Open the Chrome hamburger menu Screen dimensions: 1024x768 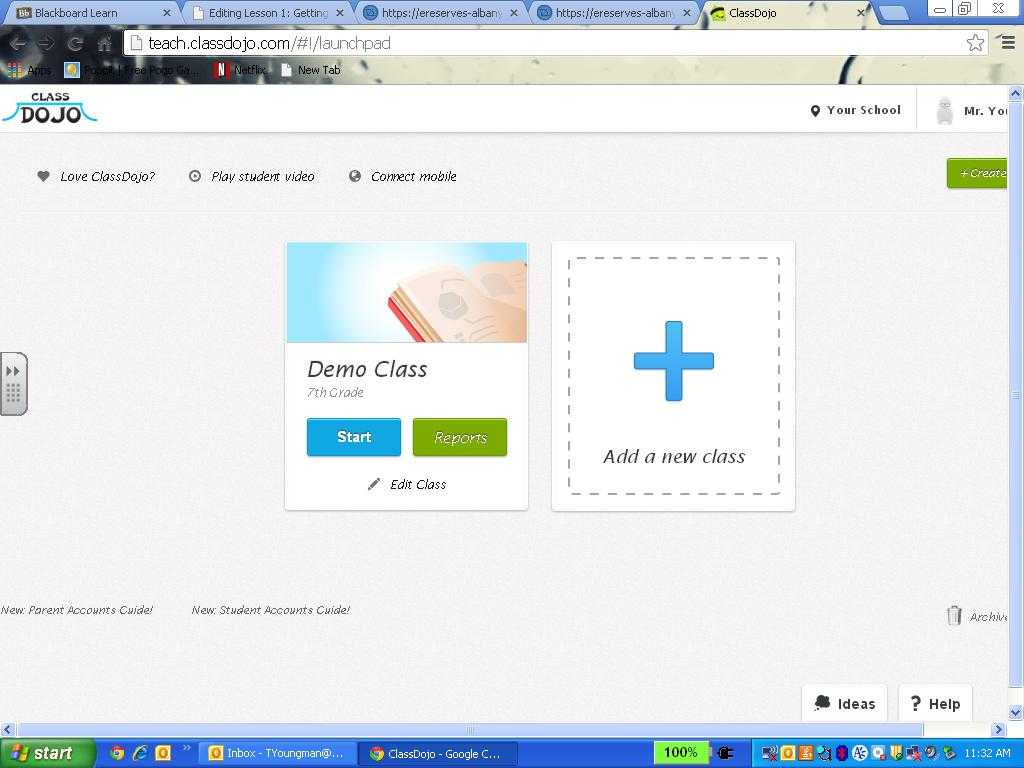point(1009,43)
